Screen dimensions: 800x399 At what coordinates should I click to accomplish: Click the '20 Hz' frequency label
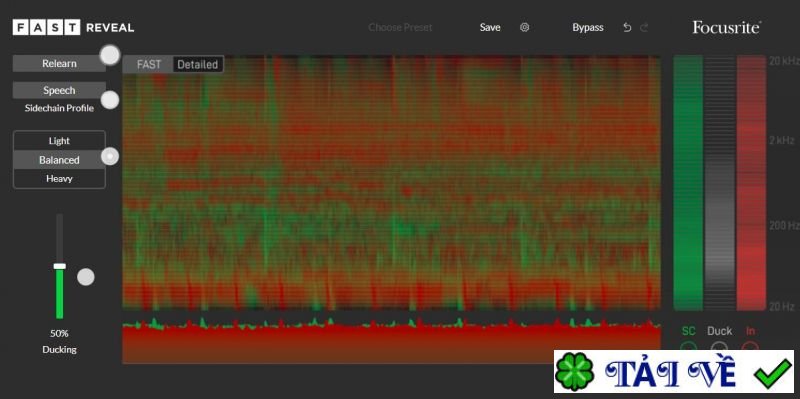(782, 307)
